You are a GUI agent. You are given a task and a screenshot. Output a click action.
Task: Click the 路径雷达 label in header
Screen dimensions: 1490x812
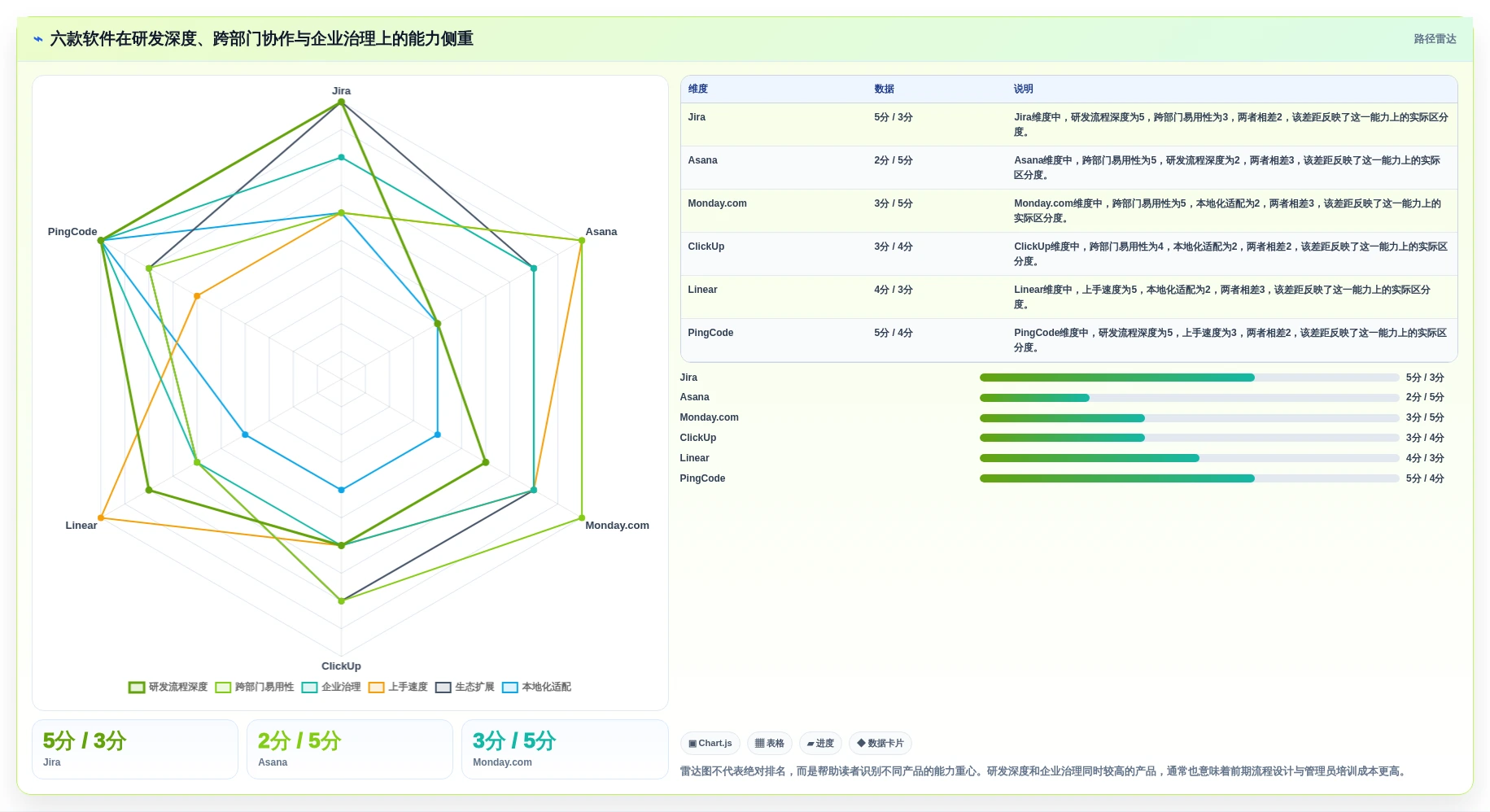coord(1435,39)
